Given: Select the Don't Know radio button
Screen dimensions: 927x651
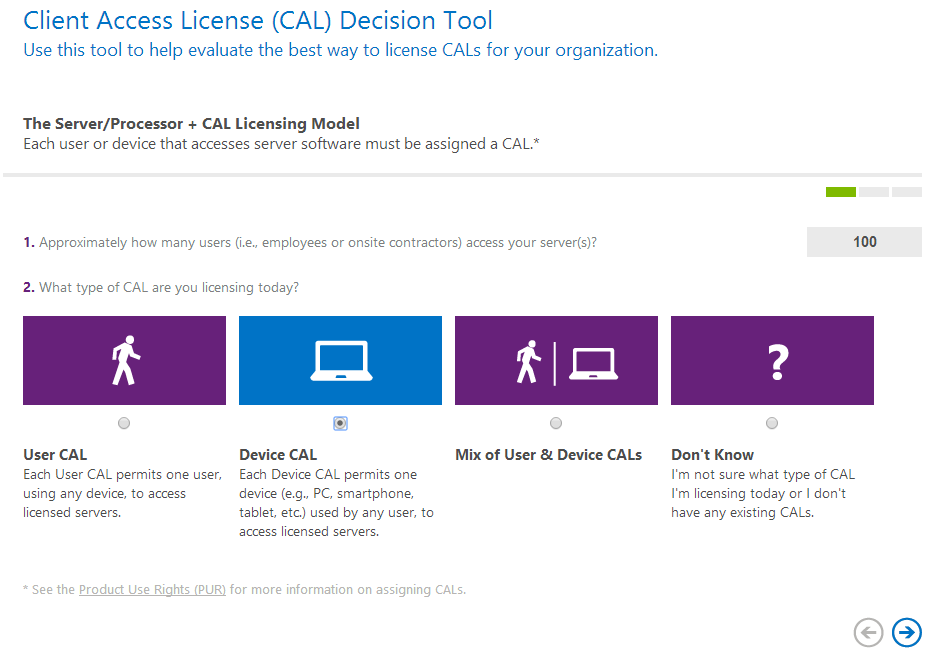Looking at the screenshot, I should point(772,424).
